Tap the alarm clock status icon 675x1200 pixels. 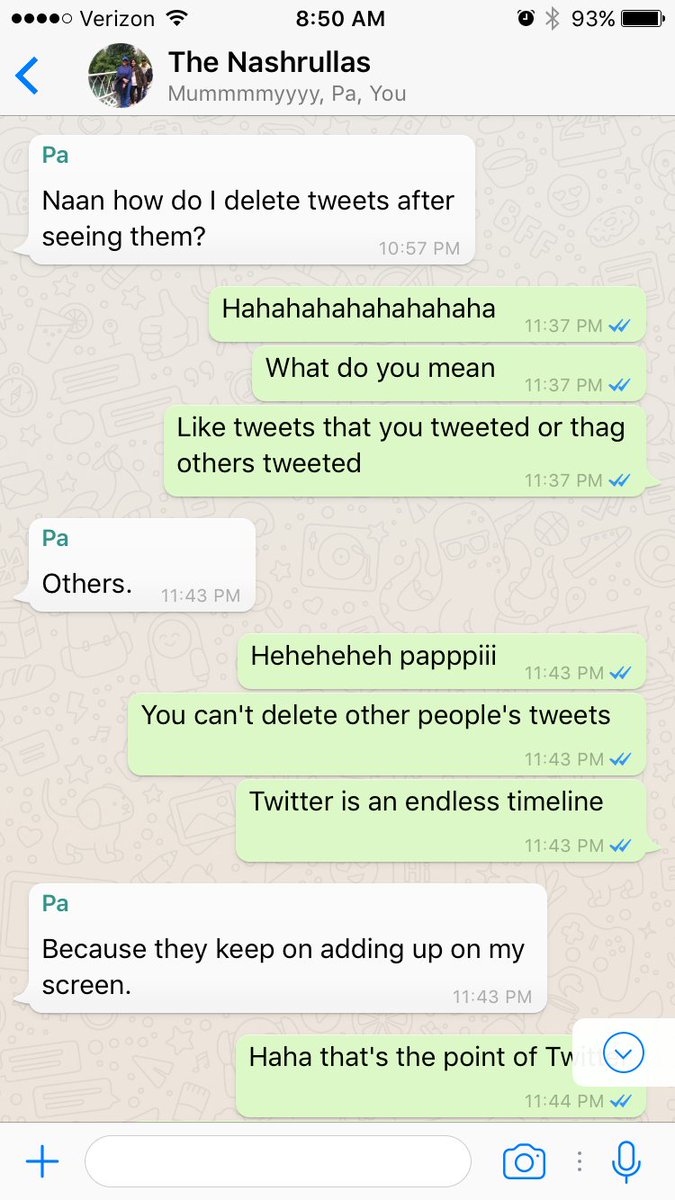(526, 18)
